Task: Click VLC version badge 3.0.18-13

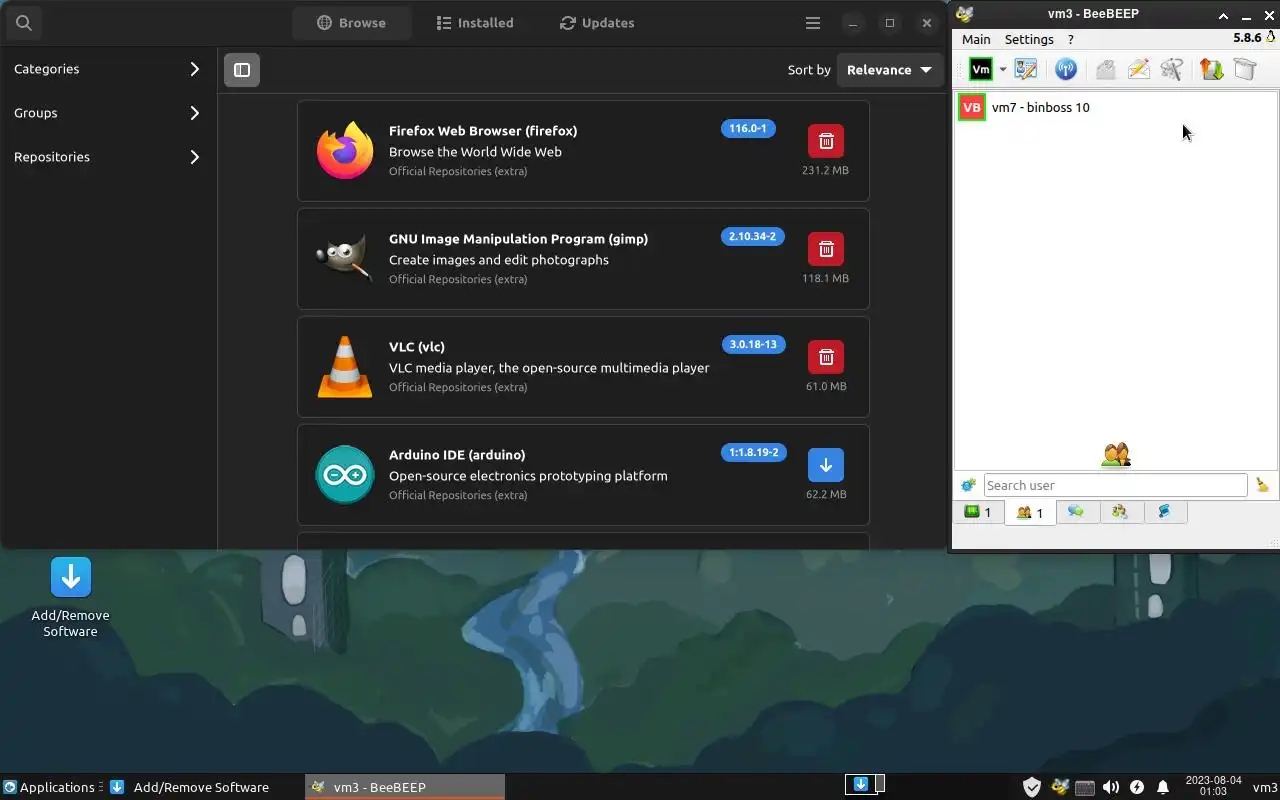Action: (x=753, y=344)
